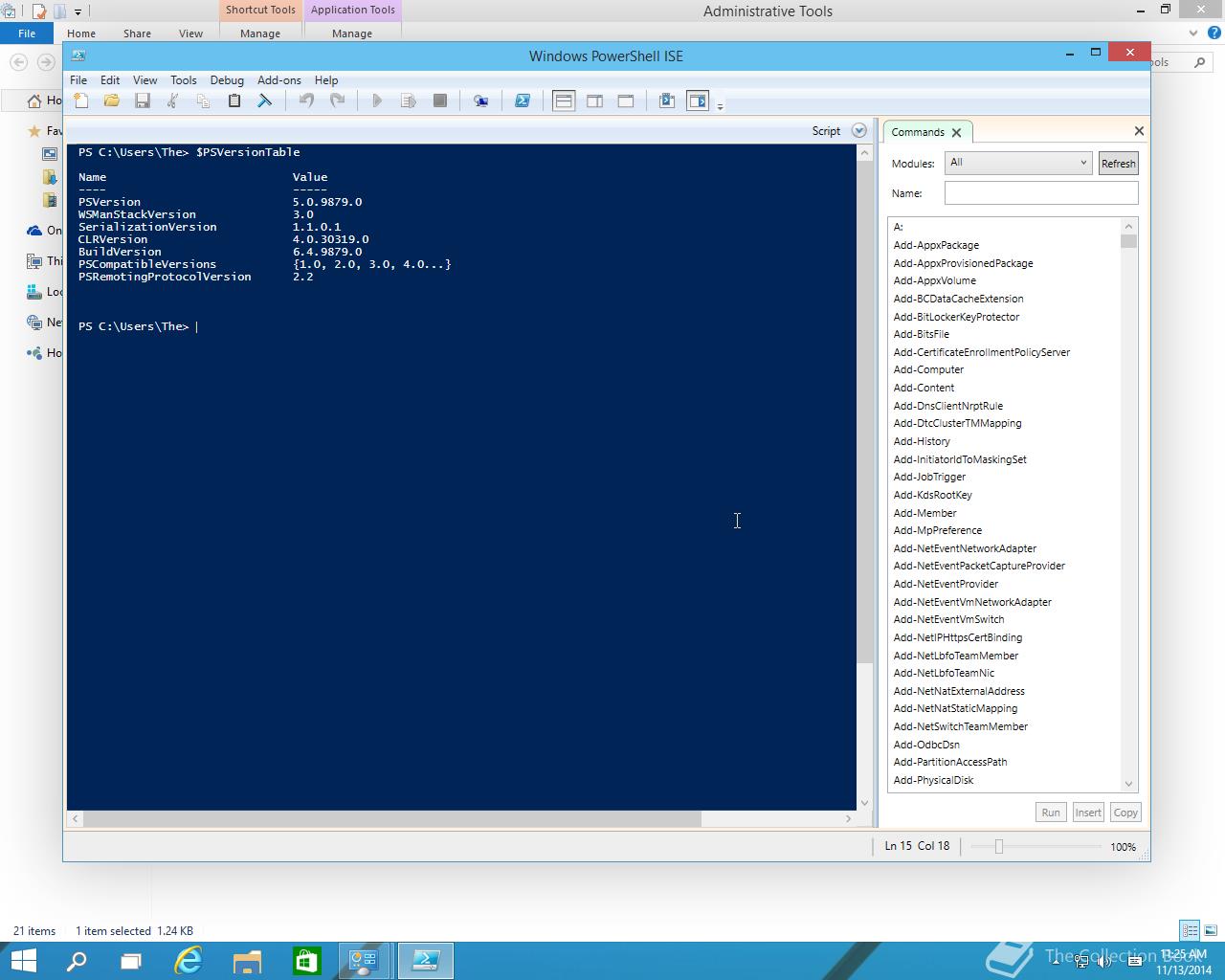
Task: Select Add-Computer in the commands list
Action: [928, 369]
